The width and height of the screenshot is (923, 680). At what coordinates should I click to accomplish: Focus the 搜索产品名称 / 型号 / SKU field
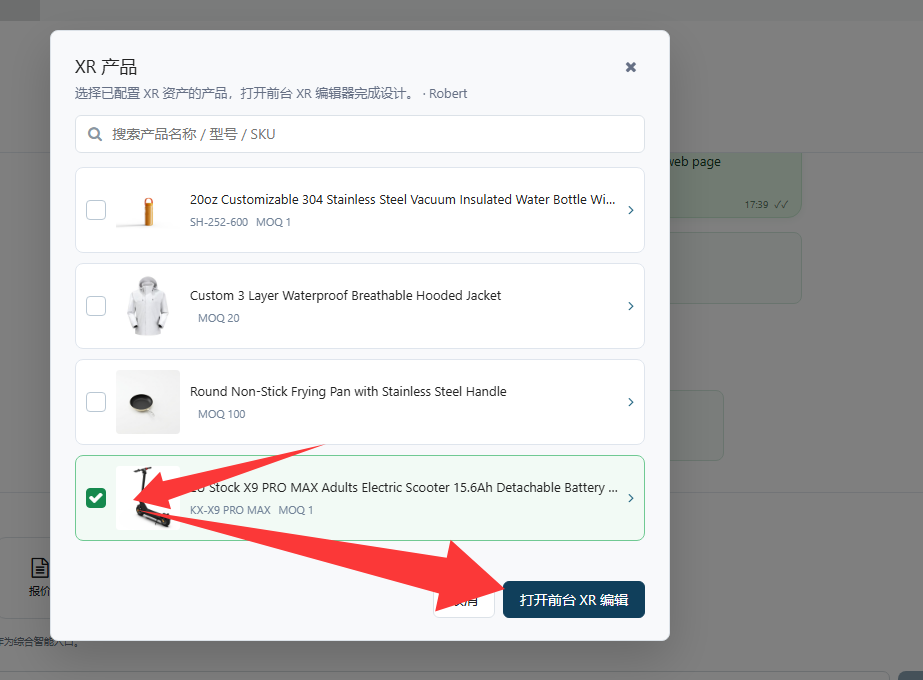360,134
